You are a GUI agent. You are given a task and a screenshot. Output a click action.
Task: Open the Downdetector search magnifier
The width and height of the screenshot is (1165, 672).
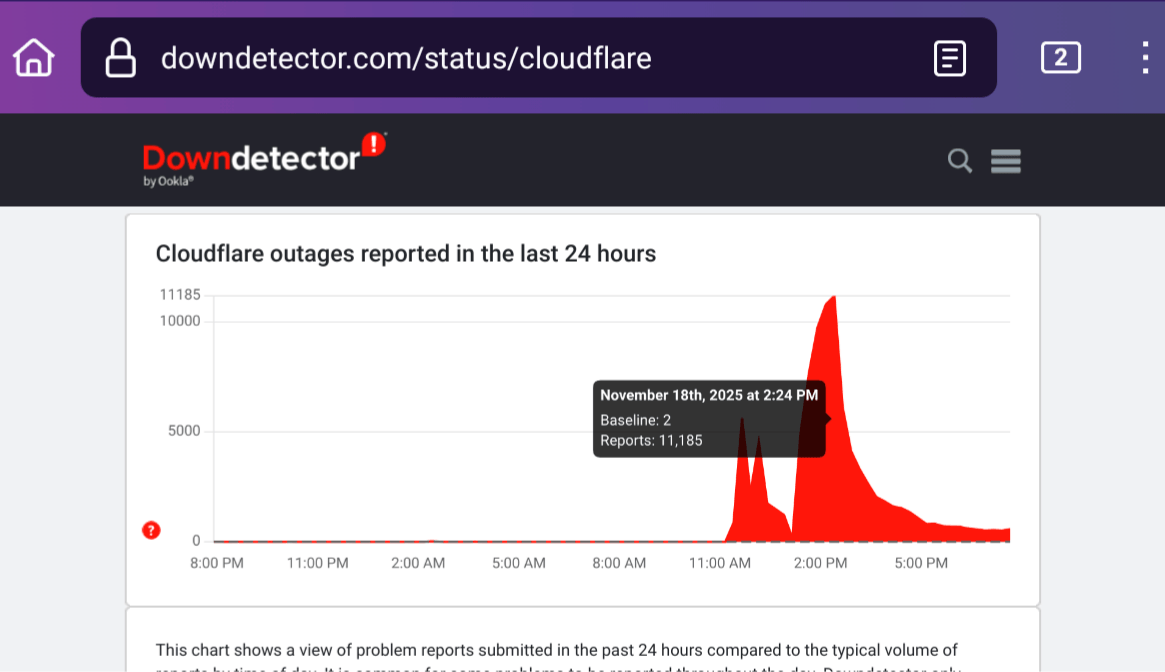959,161
